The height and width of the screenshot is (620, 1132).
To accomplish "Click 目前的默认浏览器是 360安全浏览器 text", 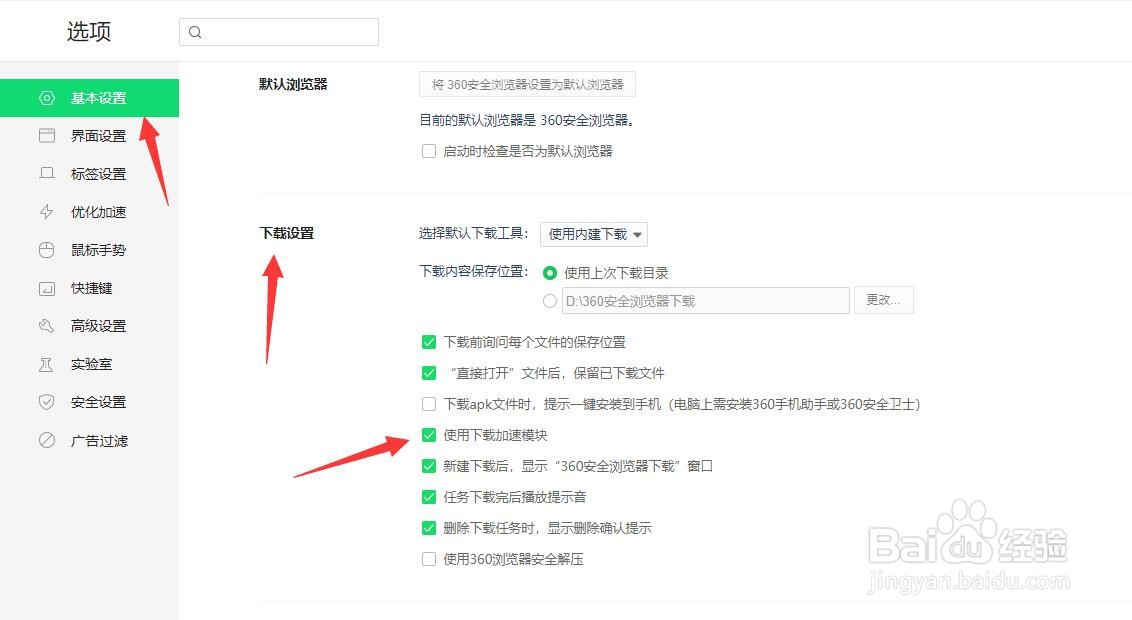I will point(528,121).
